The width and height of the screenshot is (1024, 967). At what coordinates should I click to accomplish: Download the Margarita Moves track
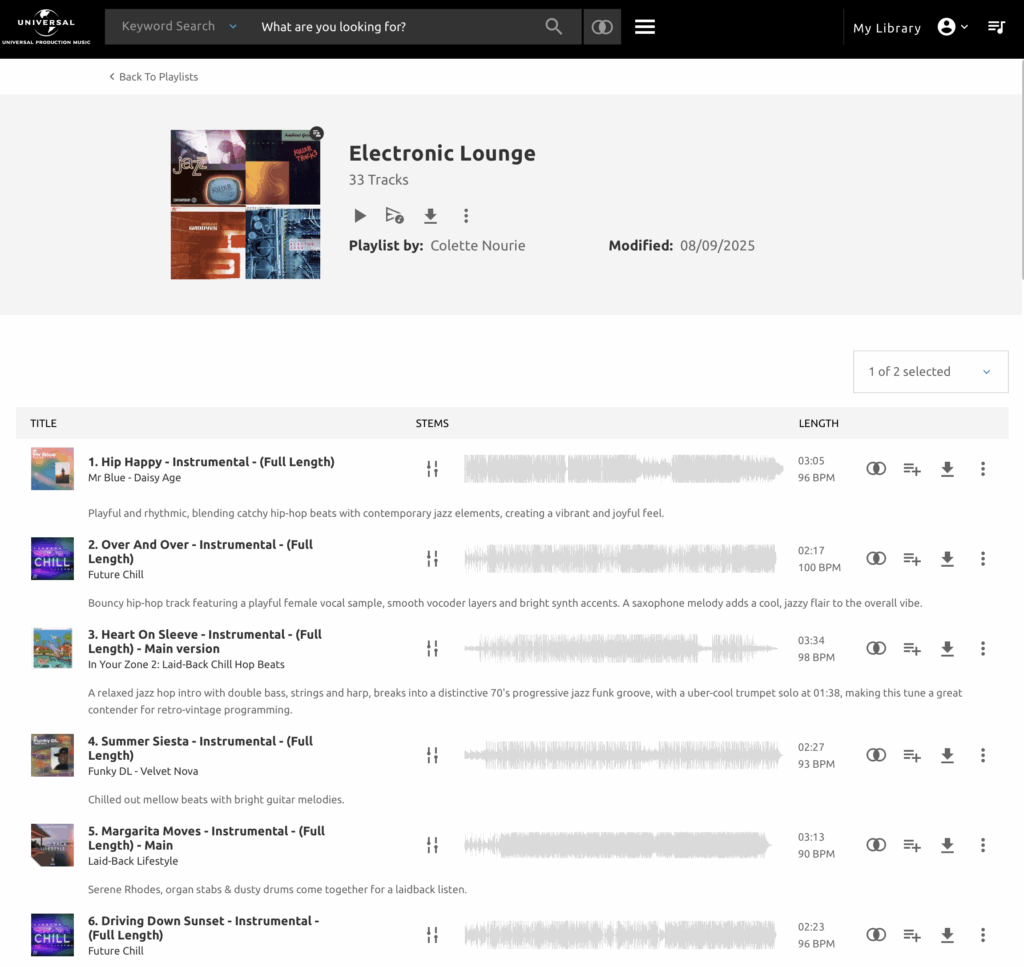[947, 846]
